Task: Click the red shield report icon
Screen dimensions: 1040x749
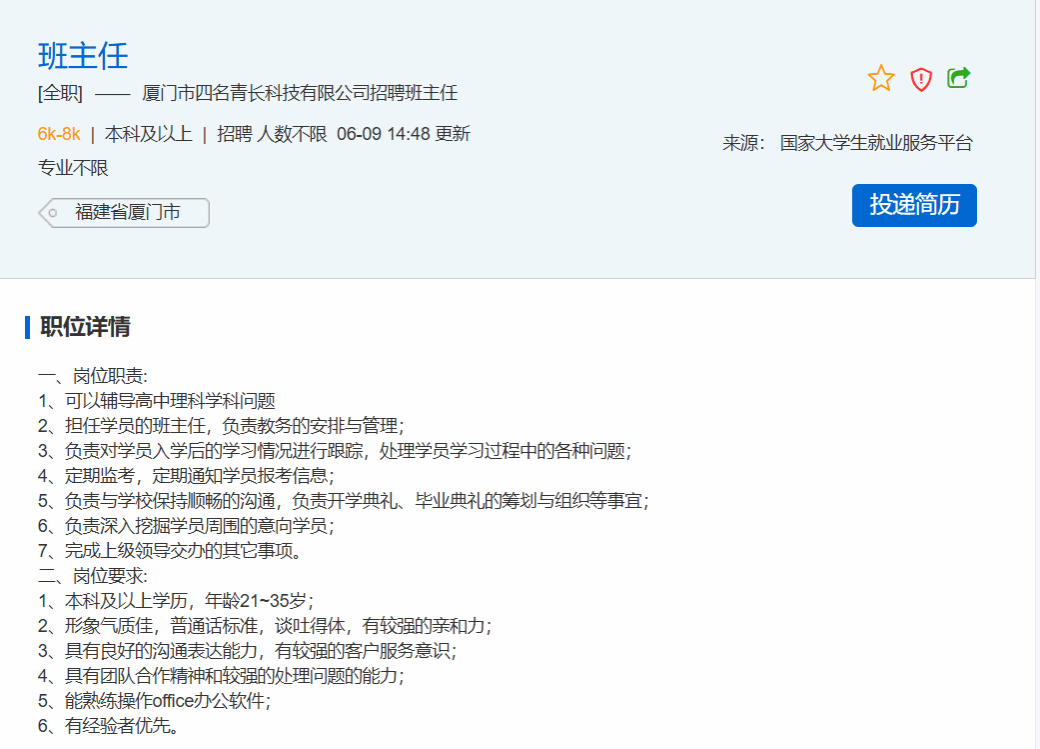Action: coord(921,79)
